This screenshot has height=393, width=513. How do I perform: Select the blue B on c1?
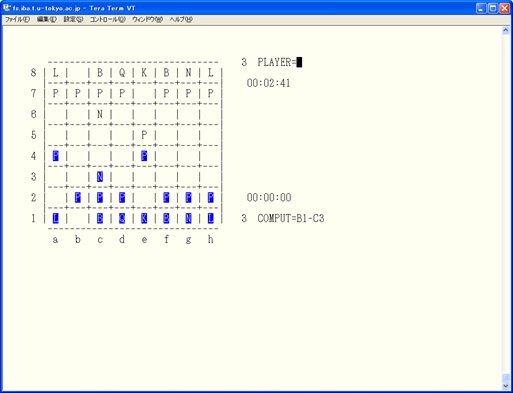[100, 218]
